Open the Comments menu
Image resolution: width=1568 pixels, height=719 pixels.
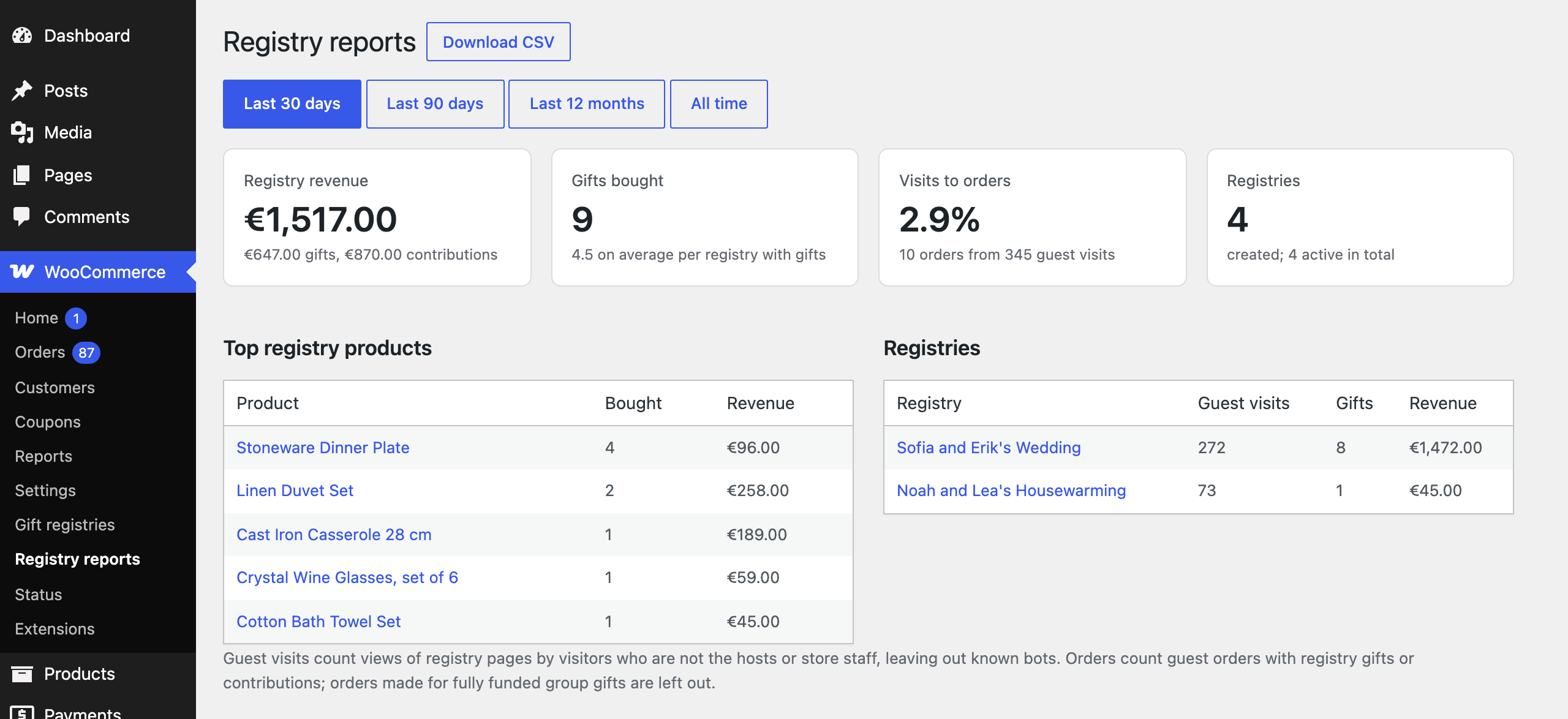98,217
